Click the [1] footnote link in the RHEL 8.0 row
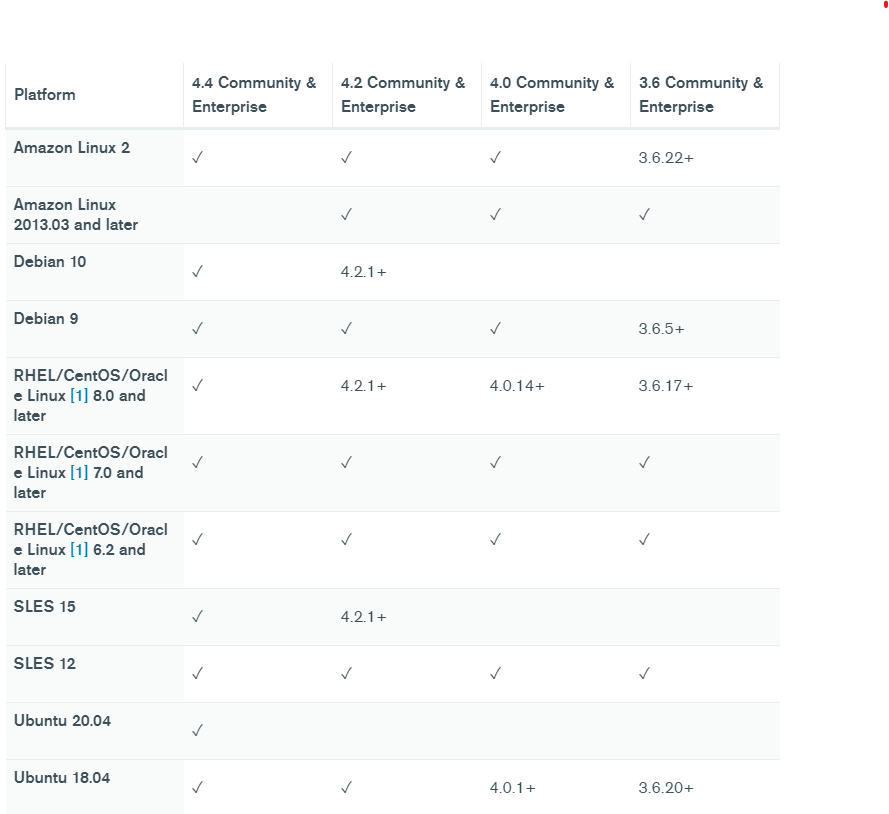889x814 pixels. click(79, 396)
